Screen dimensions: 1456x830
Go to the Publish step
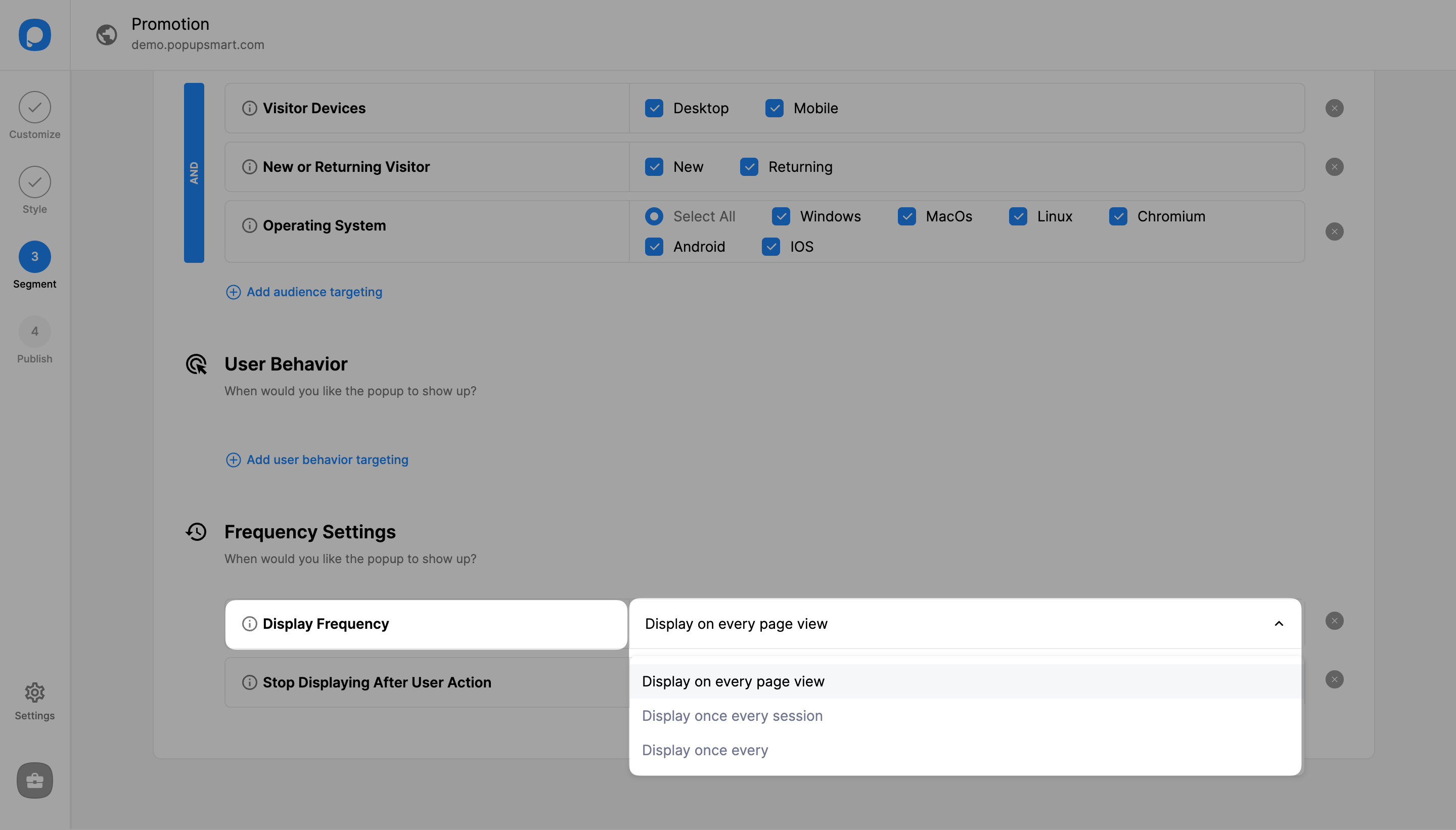pos(35,332)
